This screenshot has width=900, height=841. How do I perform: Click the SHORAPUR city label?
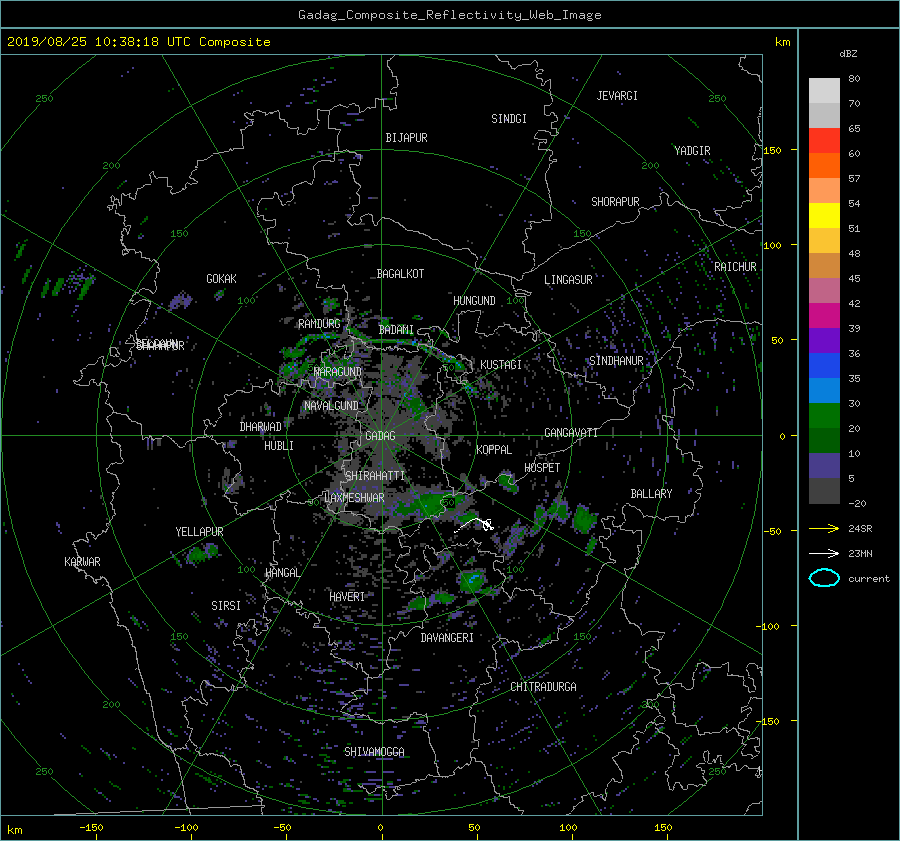pos(615,202)
